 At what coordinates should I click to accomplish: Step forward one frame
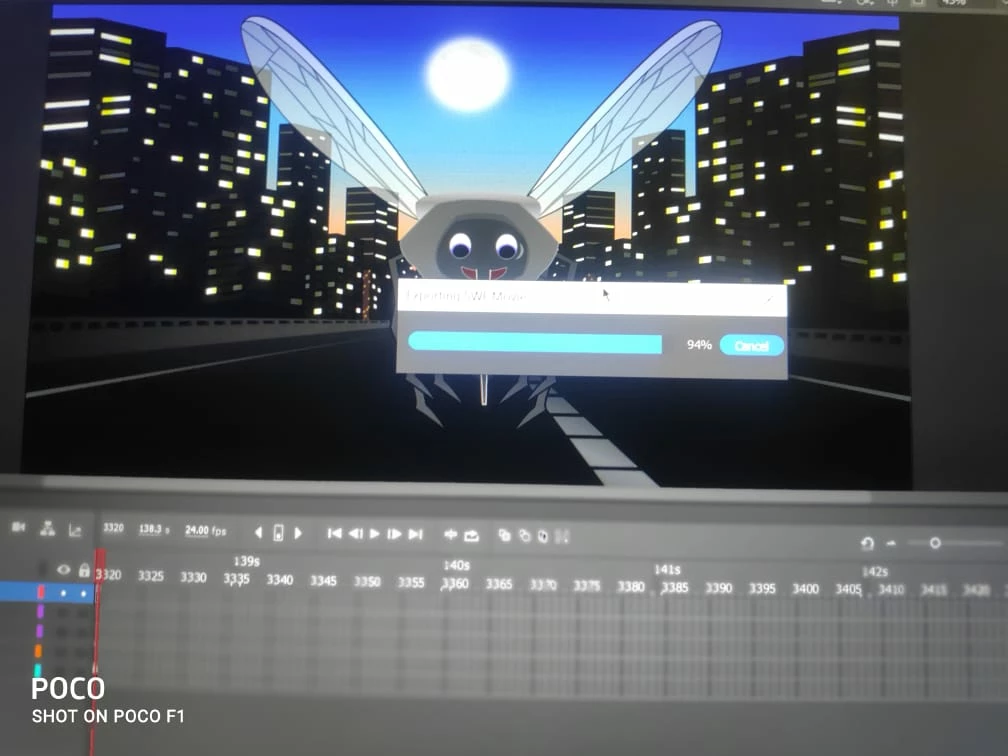[x=395, y=534]
